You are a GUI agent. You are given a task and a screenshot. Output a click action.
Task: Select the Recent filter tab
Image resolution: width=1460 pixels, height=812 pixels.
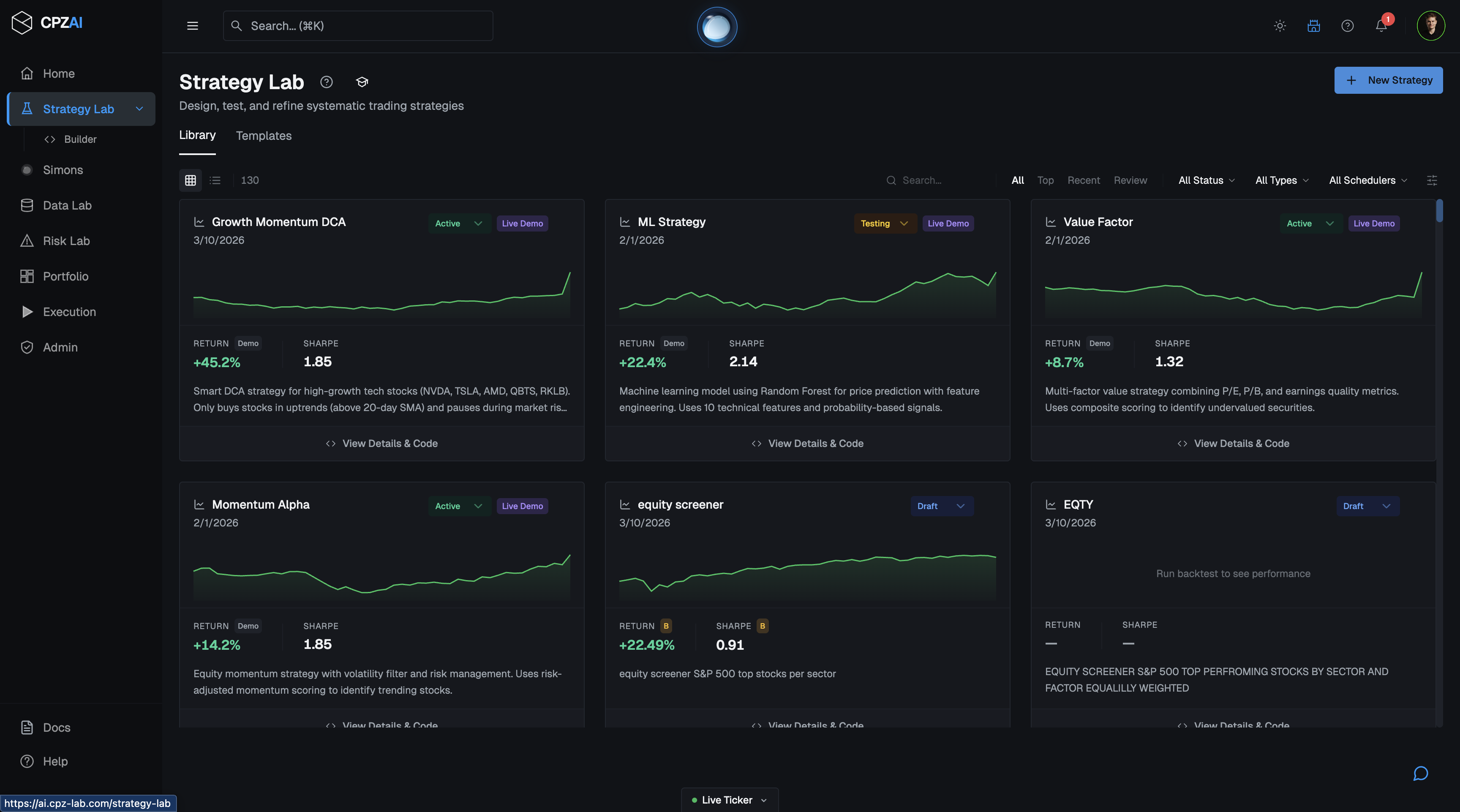click(x=1083, y=180)
